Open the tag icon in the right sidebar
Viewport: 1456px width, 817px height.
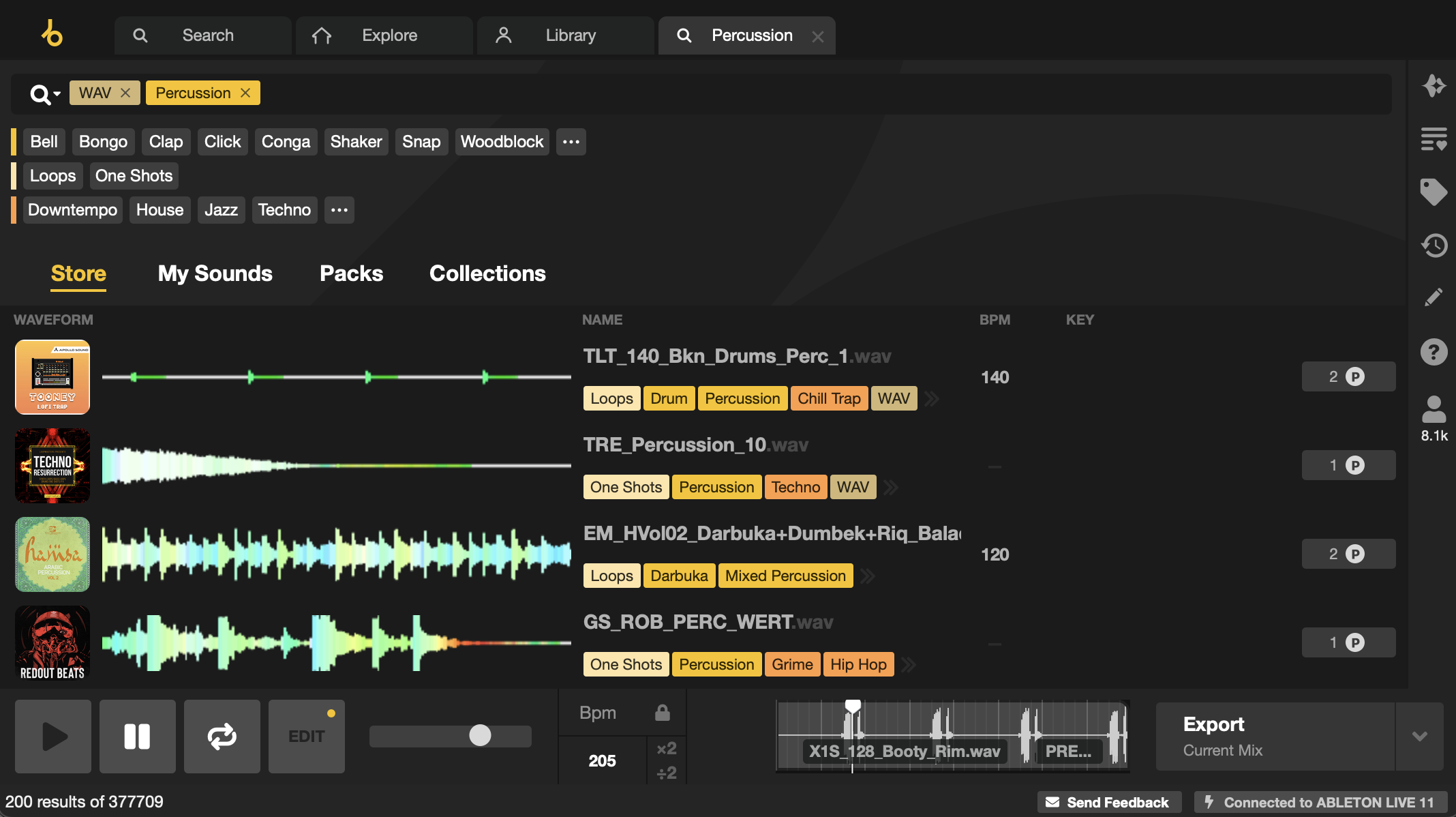point(1434,192)
